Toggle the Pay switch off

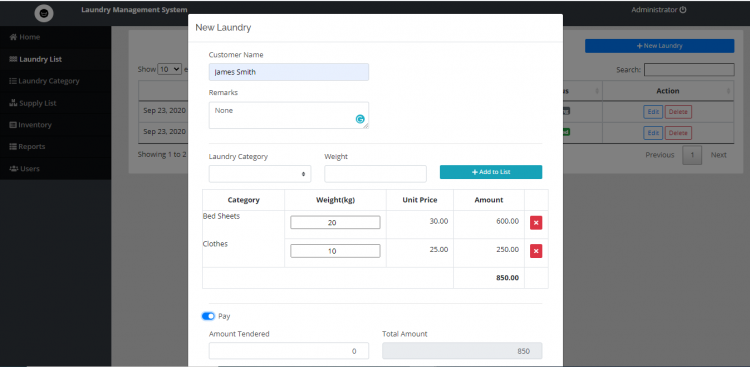pos(208,316)
